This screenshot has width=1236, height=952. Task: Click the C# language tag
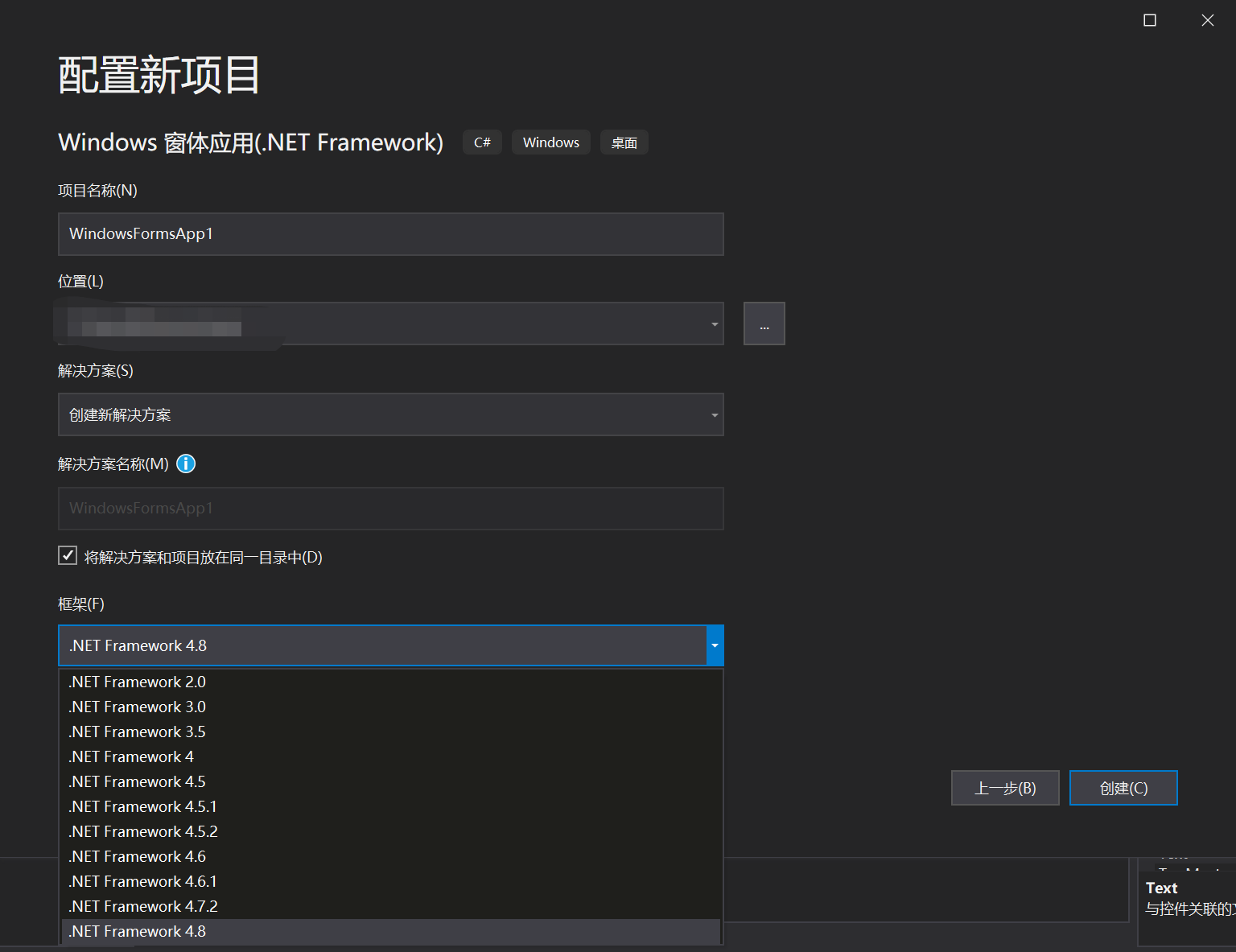pos(481,142)
